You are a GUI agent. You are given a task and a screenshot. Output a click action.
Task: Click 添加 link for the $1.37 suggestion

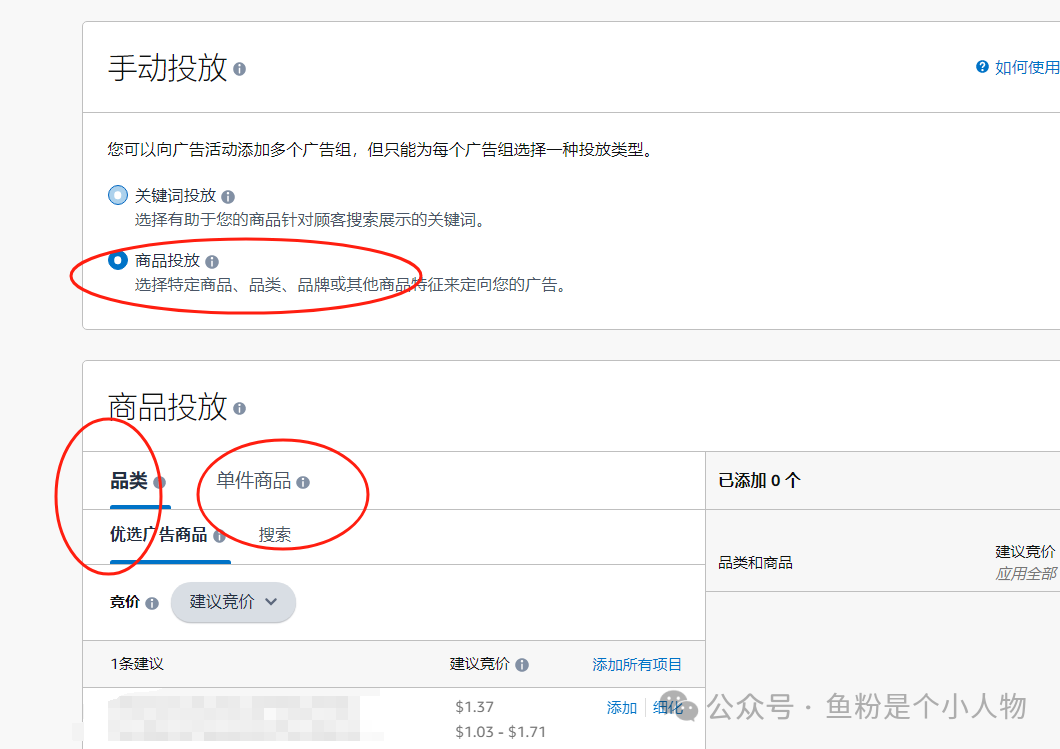(622, 708)
